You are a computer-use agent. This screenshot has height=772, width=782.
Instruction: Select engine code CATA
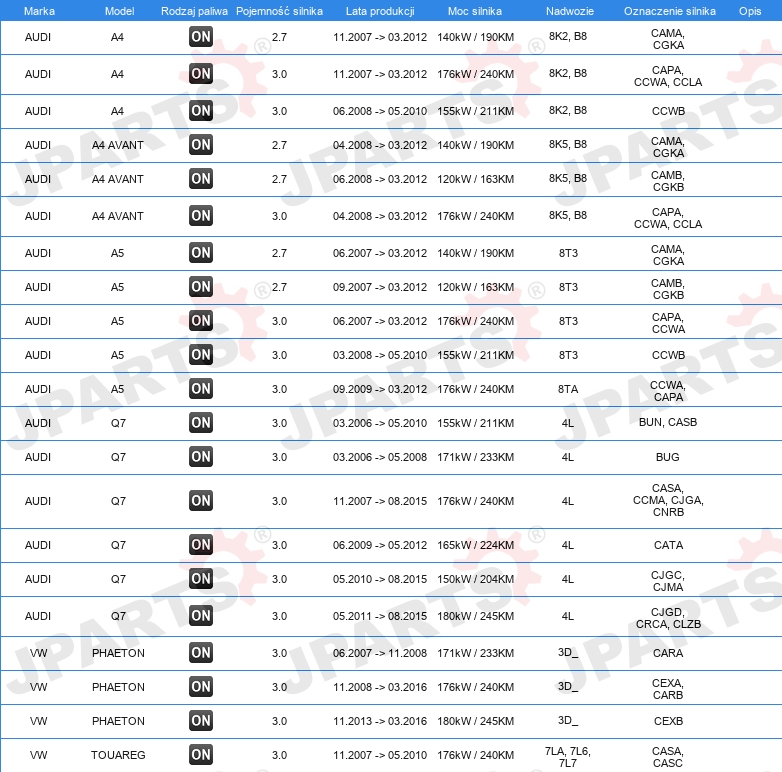click(x=668, y=545)
